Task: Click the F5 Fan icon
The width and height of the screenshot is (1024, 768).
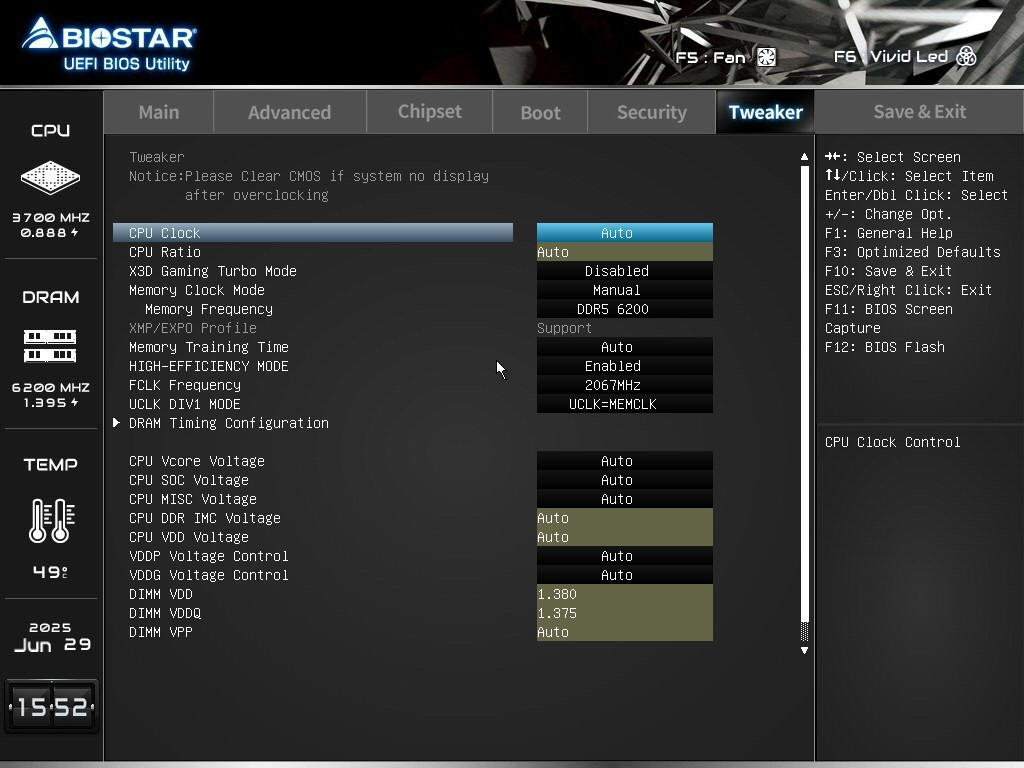Action: (x=766, y=57)
